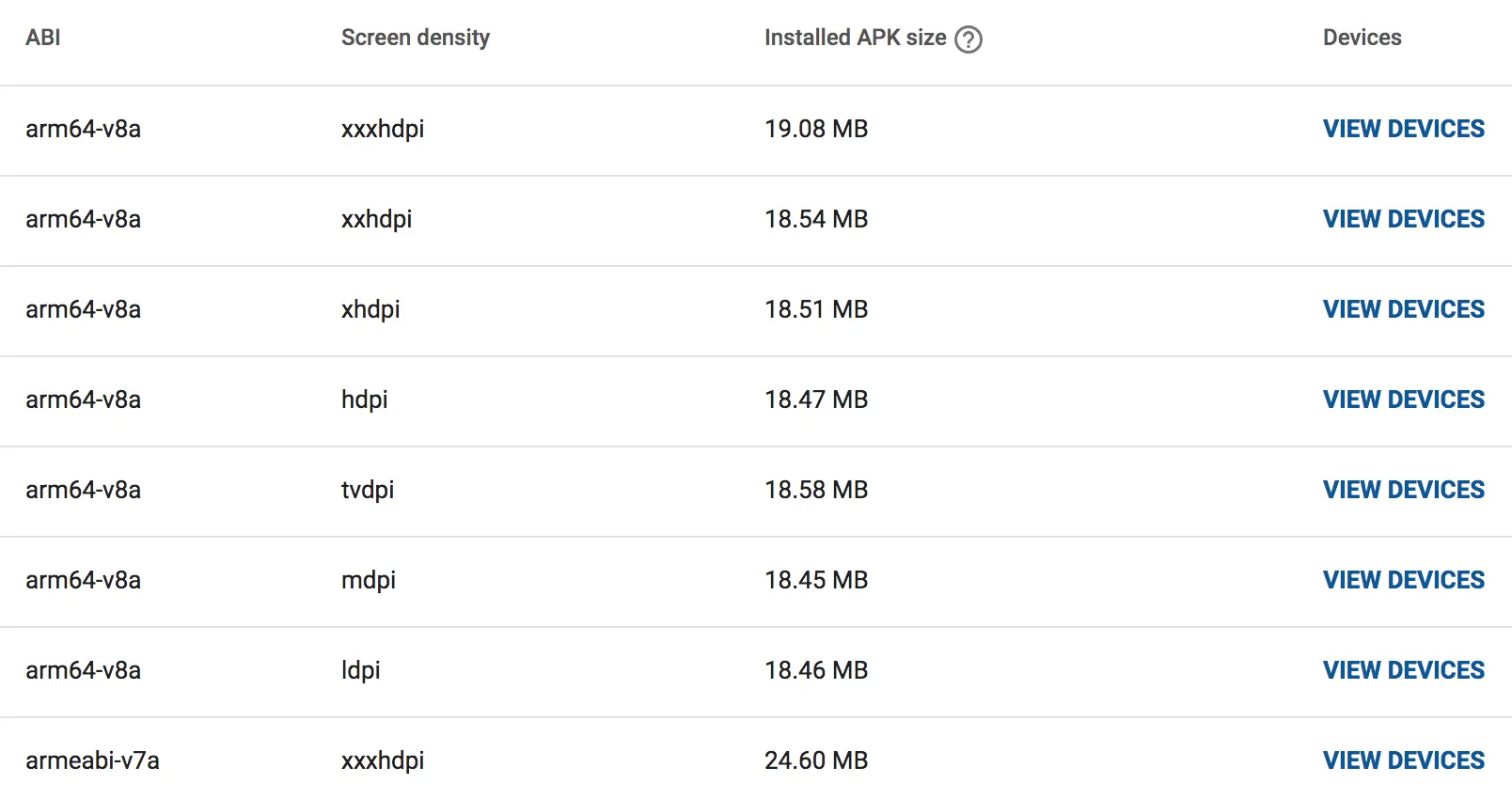View devices for arm64-v8a ldpi
1512x799 pixels.
point(1403,670)
